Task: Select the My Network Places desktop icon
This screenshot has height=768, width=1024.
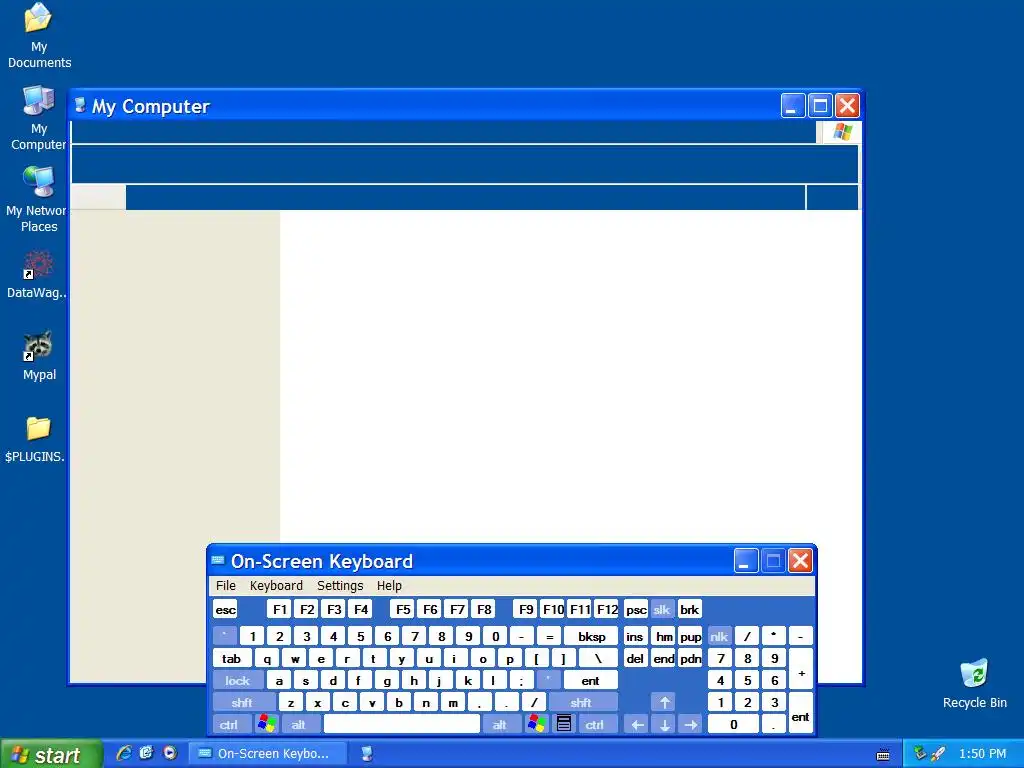Action: point(36,200)
